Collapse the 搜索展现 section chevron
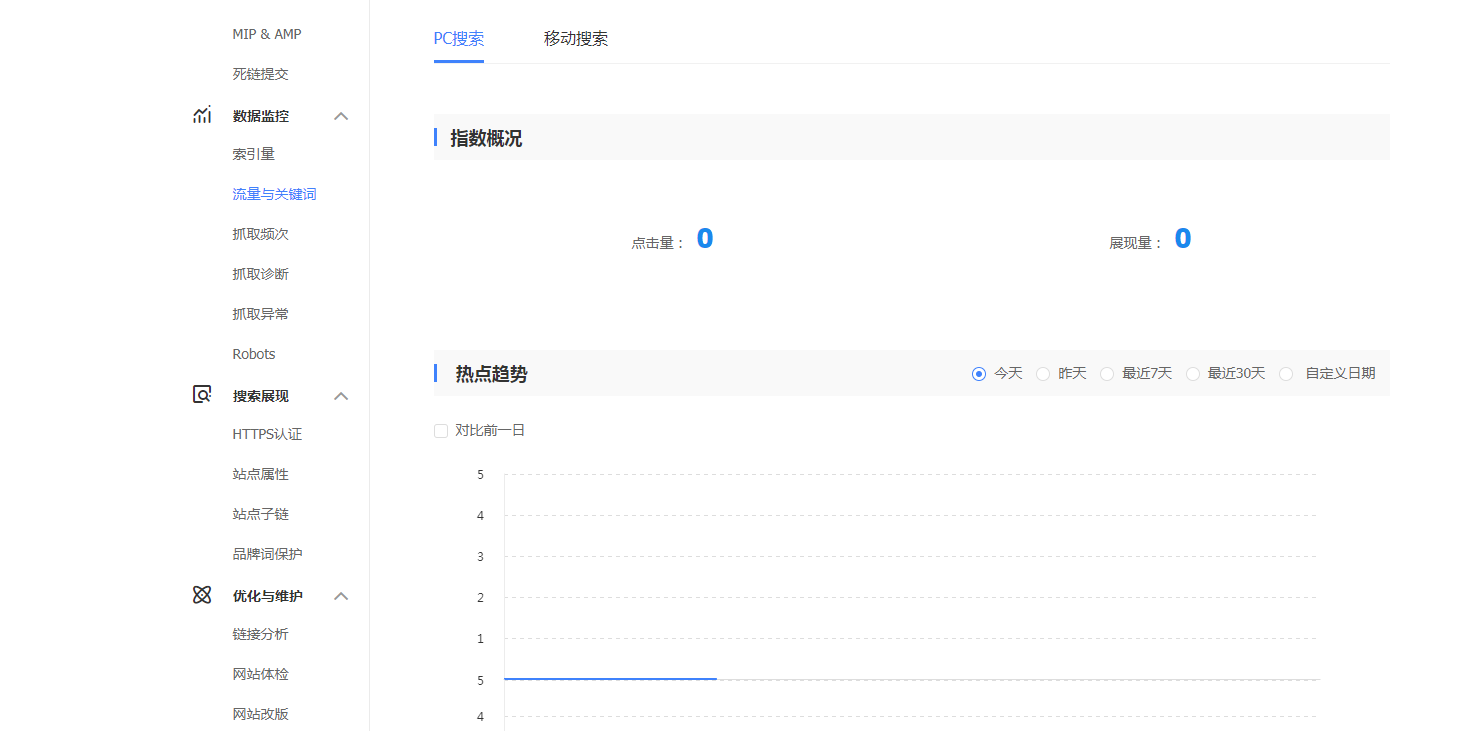This screenshot has height=731, width=1457. coord(341,396)
